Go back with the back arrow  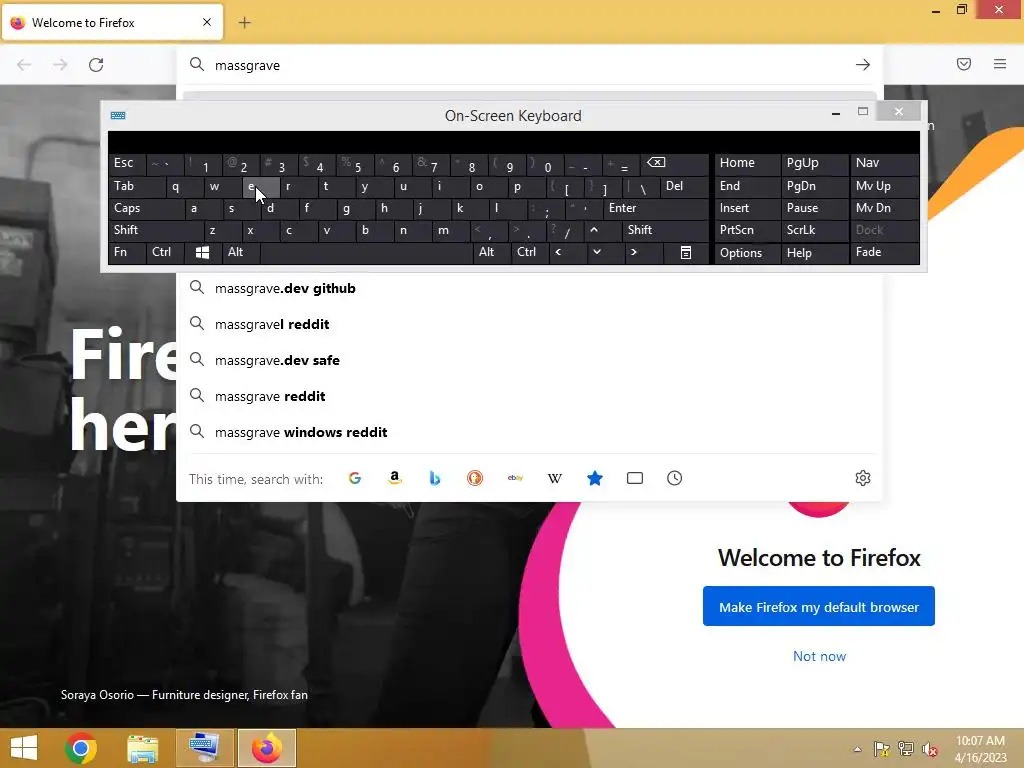point(24,65)
